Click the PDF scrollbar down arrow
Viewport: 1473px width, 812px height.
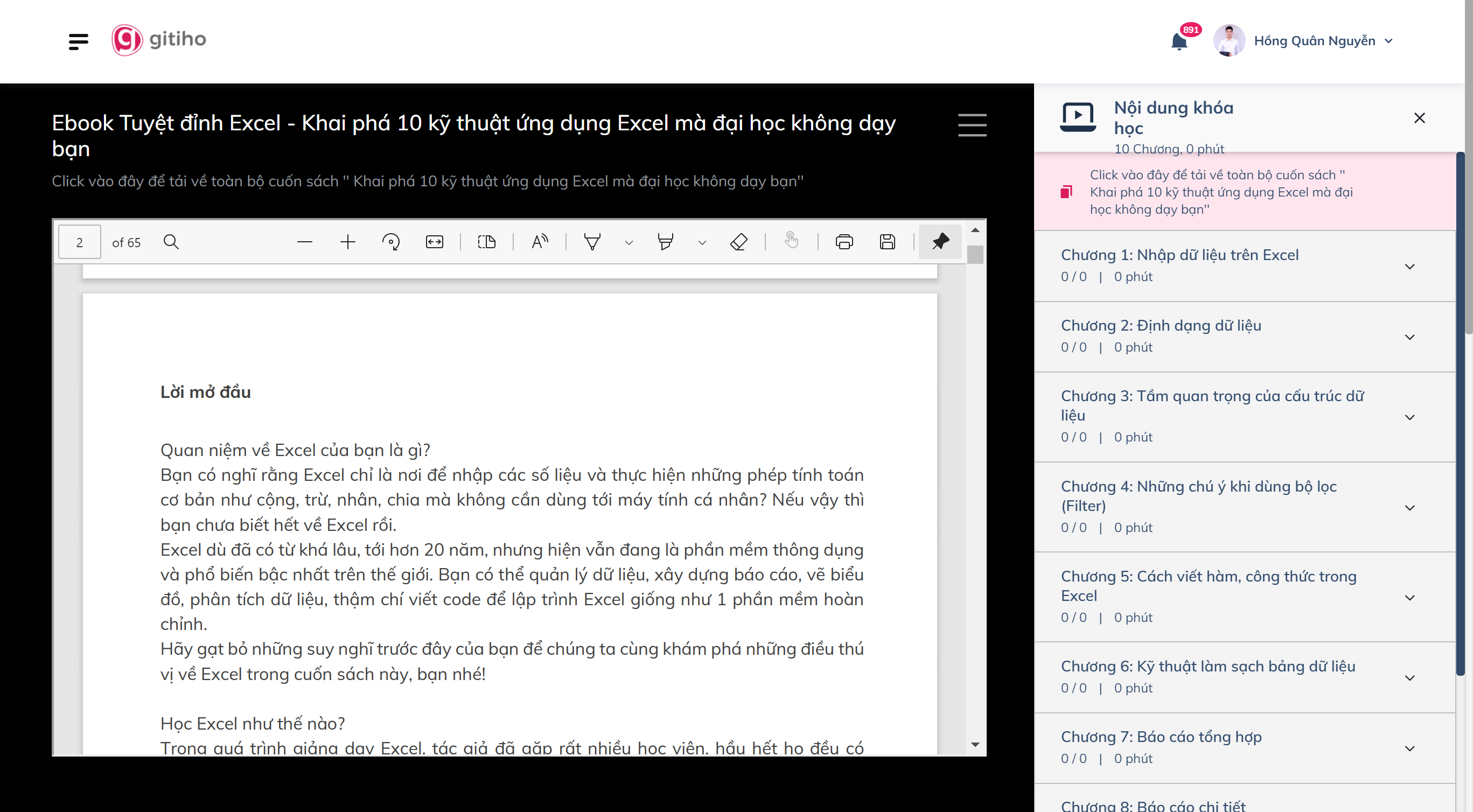coord(975,745)
